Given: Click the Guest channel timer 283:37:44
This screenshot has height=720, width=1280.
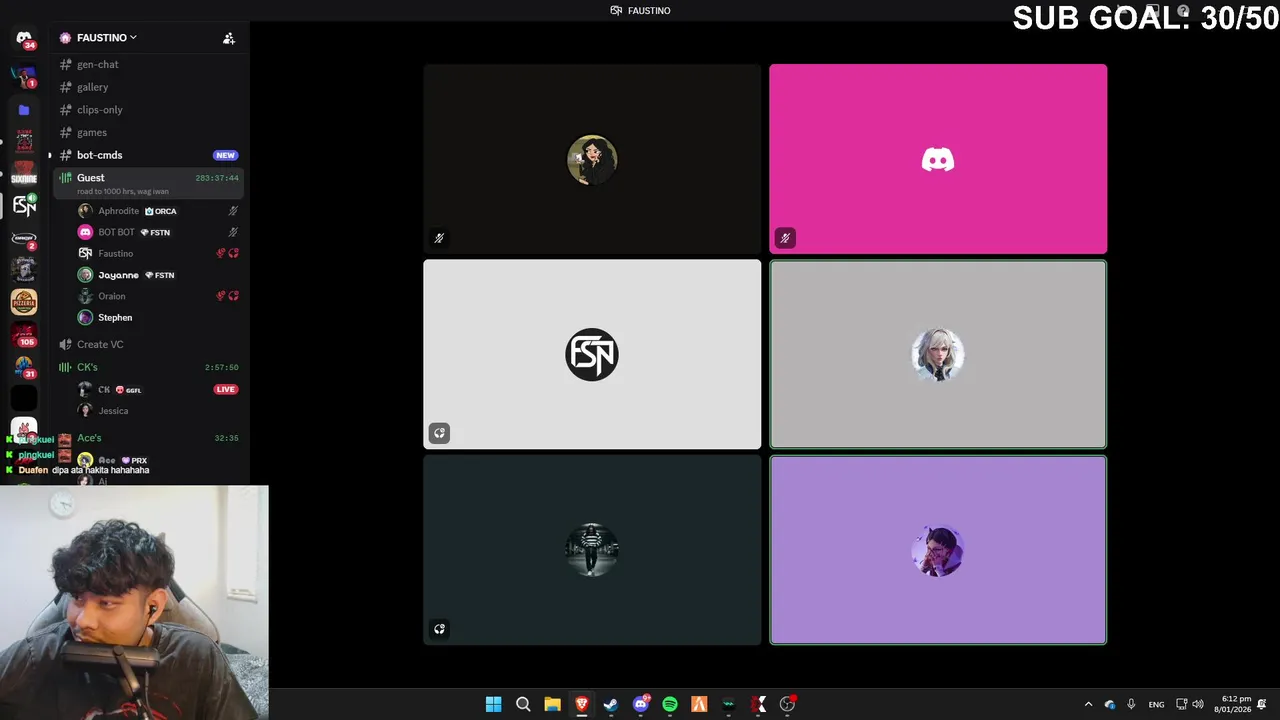Looking at the screenshot, I should pyautogui.click(x=217, y=178).
